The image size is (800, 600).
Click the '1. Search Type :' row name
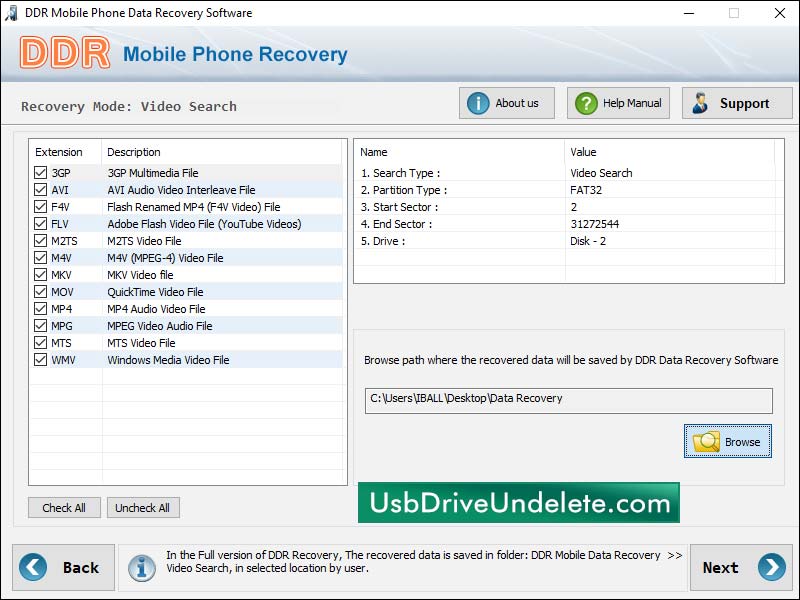(x=401, y=173)
